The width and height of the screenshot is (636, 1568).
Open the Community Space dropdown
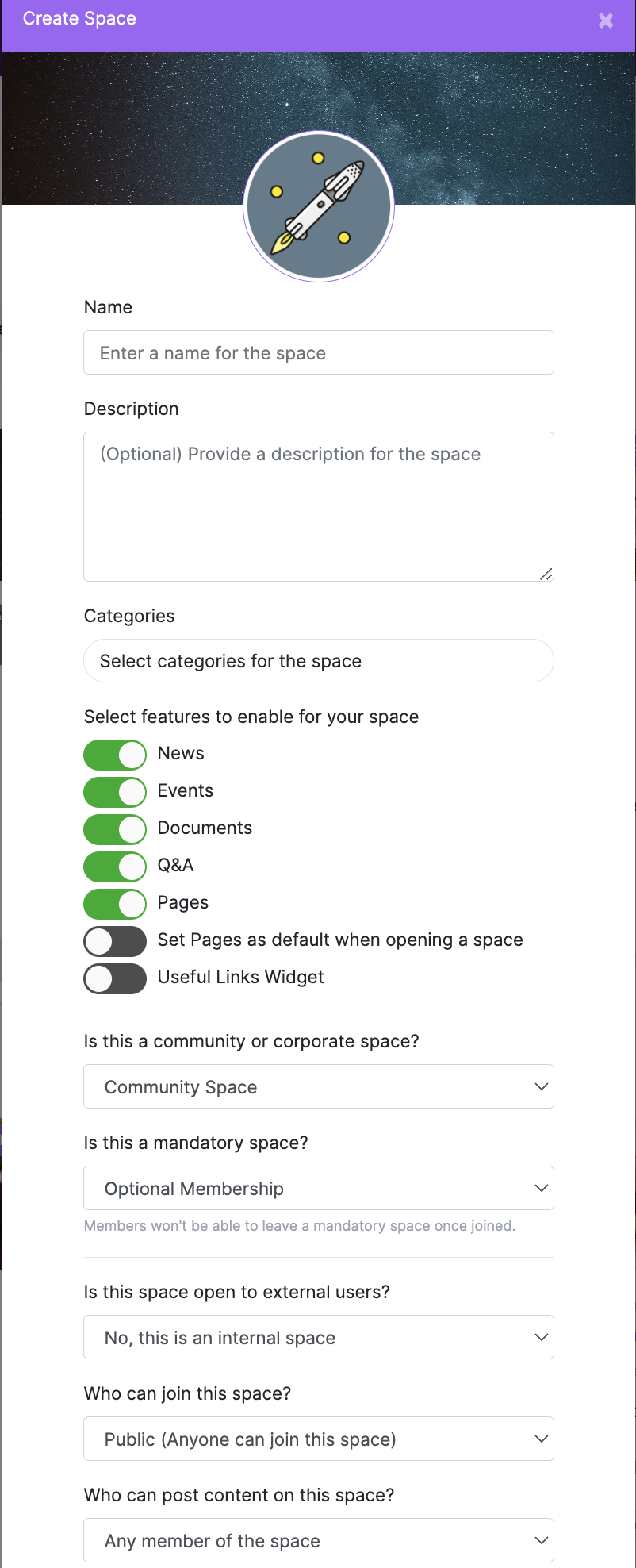point(318,1086)
